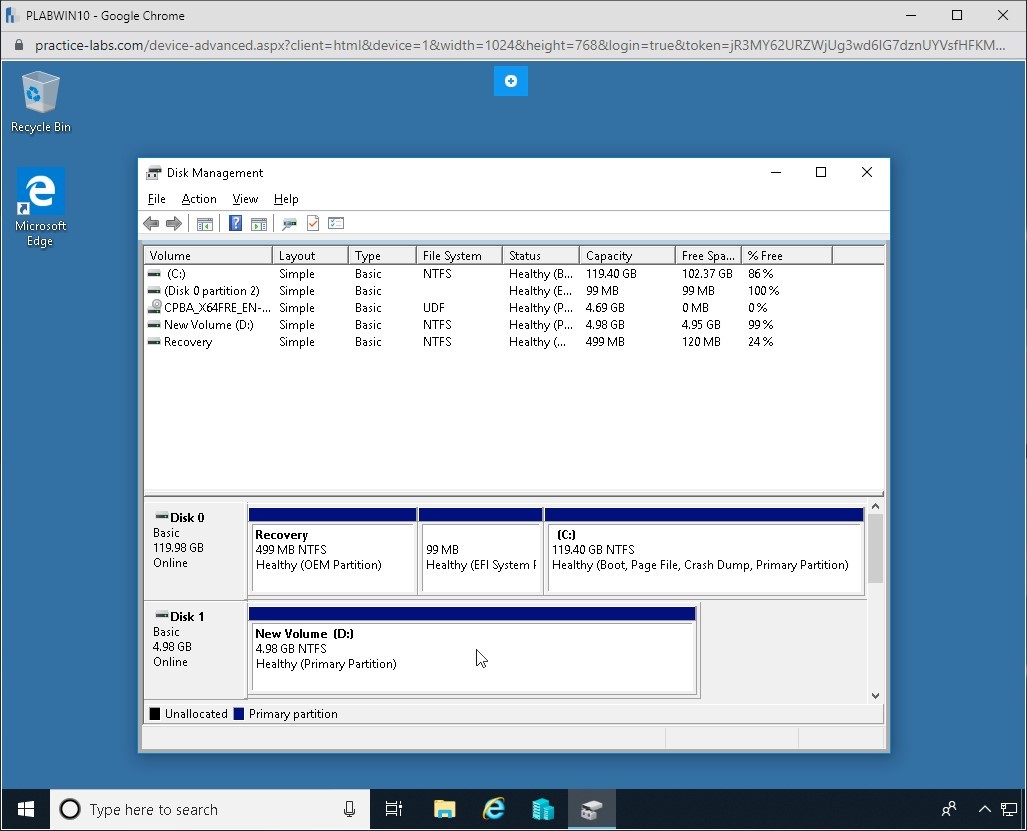Open the blue server icon on the taskbar
Viewport: 1027px width, 831px height.
543,809
